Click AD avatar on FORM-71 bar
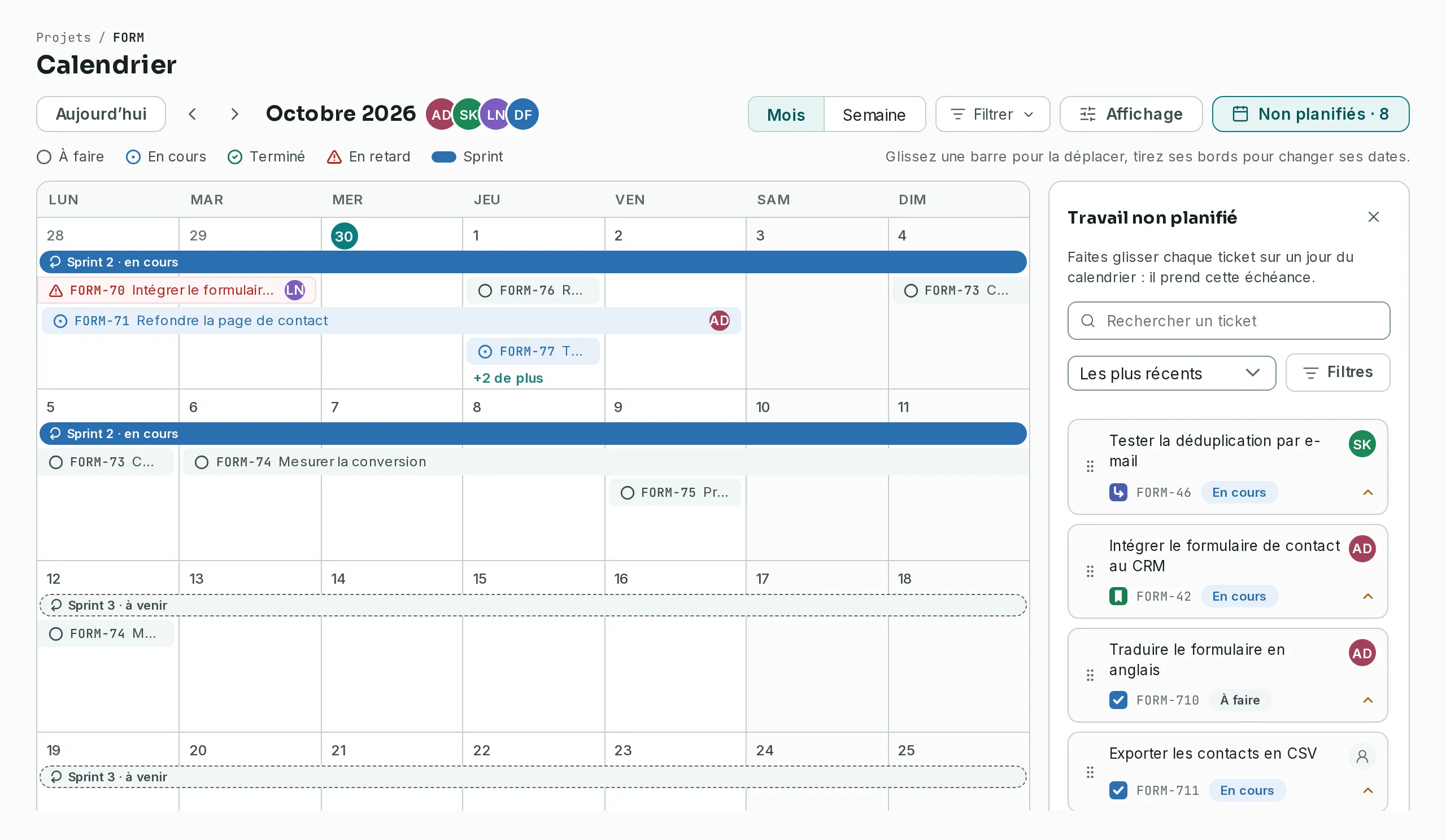This screenshot has width=1446, height=840. [x=720, y=321]
